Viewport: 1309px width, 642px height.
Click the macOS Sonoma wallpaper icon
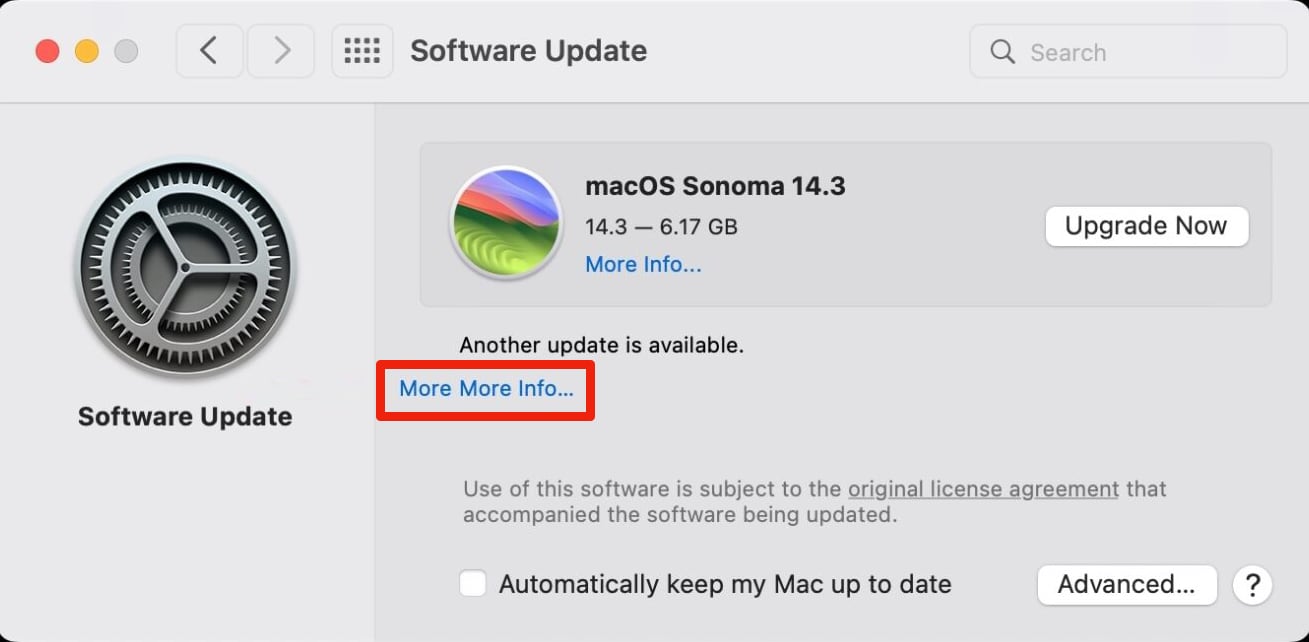[506, 222]
